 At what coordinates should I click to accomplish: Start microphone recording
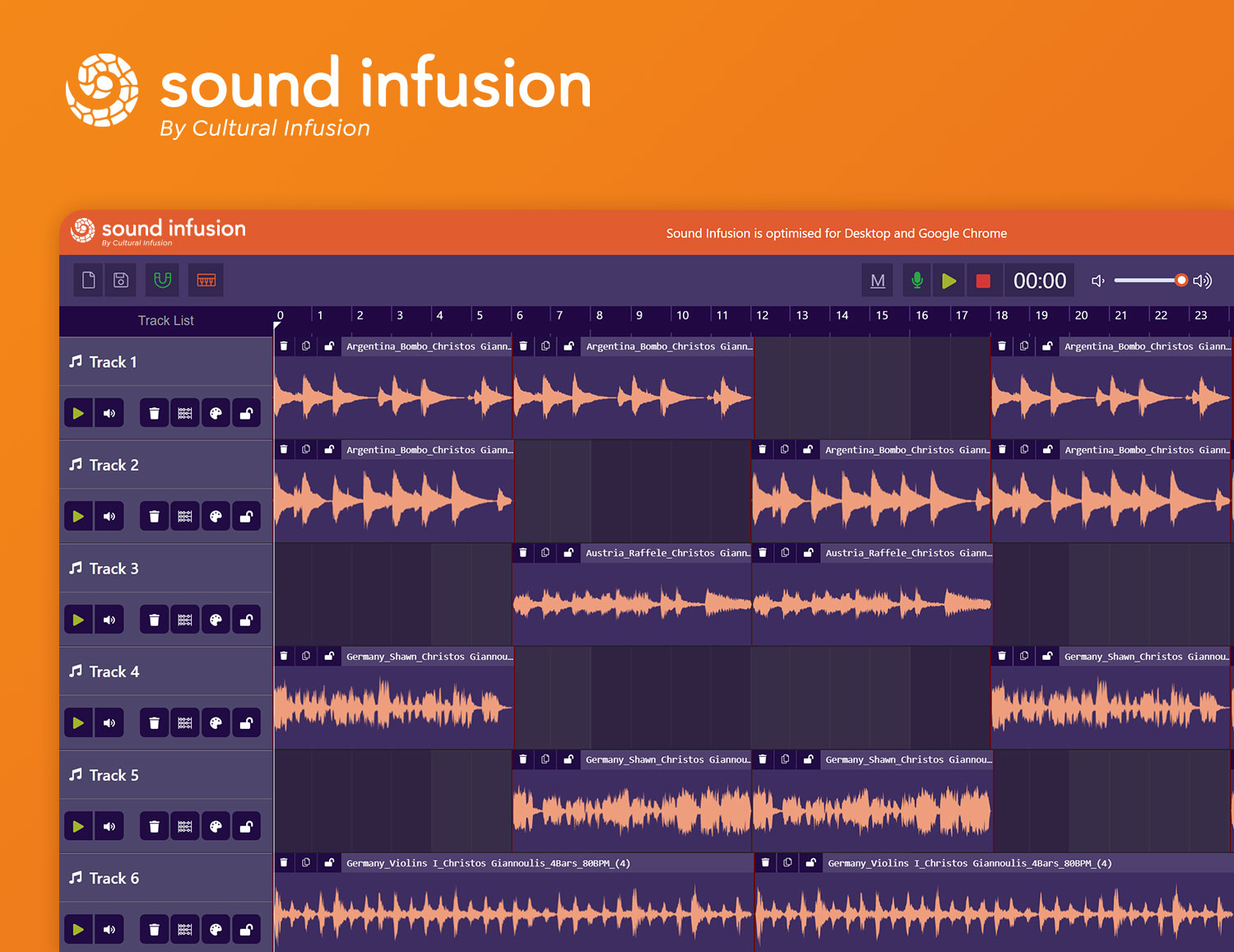[917, 281]
